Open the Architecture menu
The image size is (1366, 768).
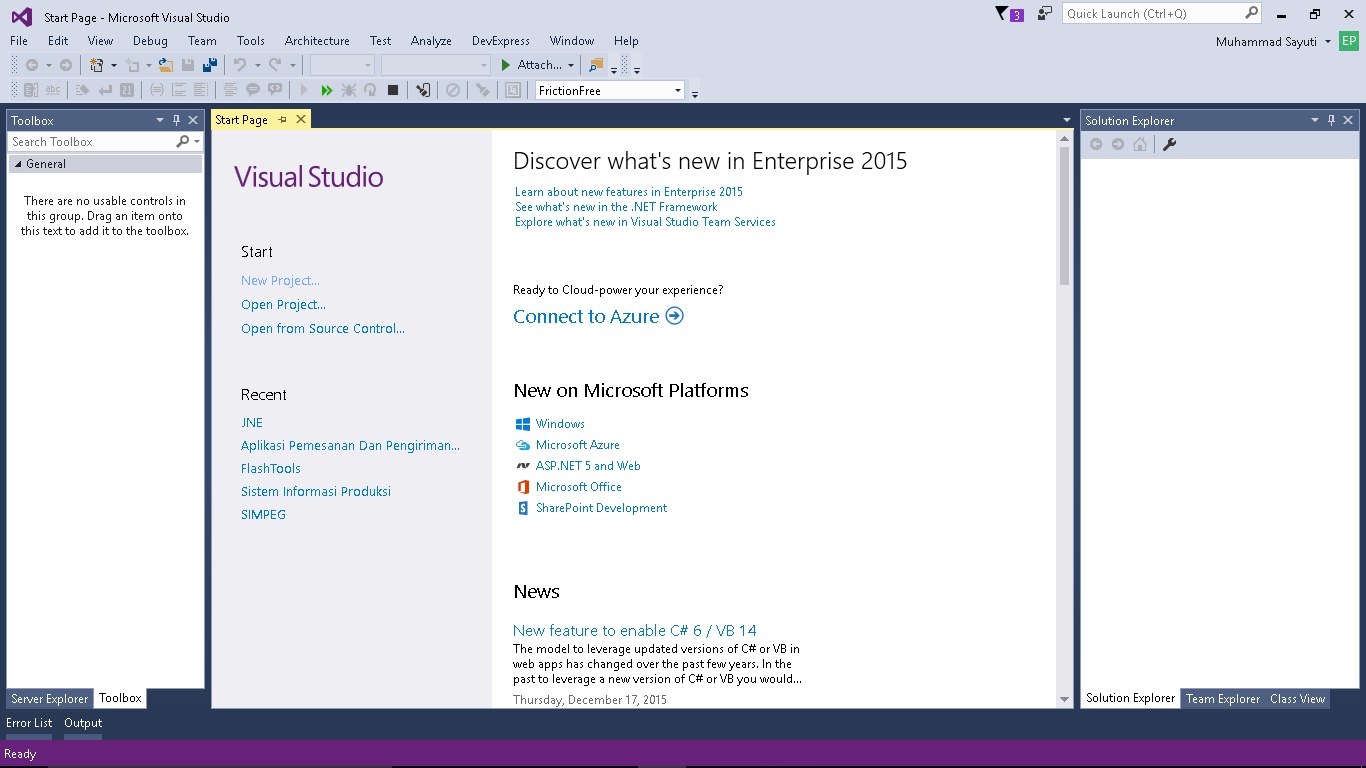tap(317, 41)
